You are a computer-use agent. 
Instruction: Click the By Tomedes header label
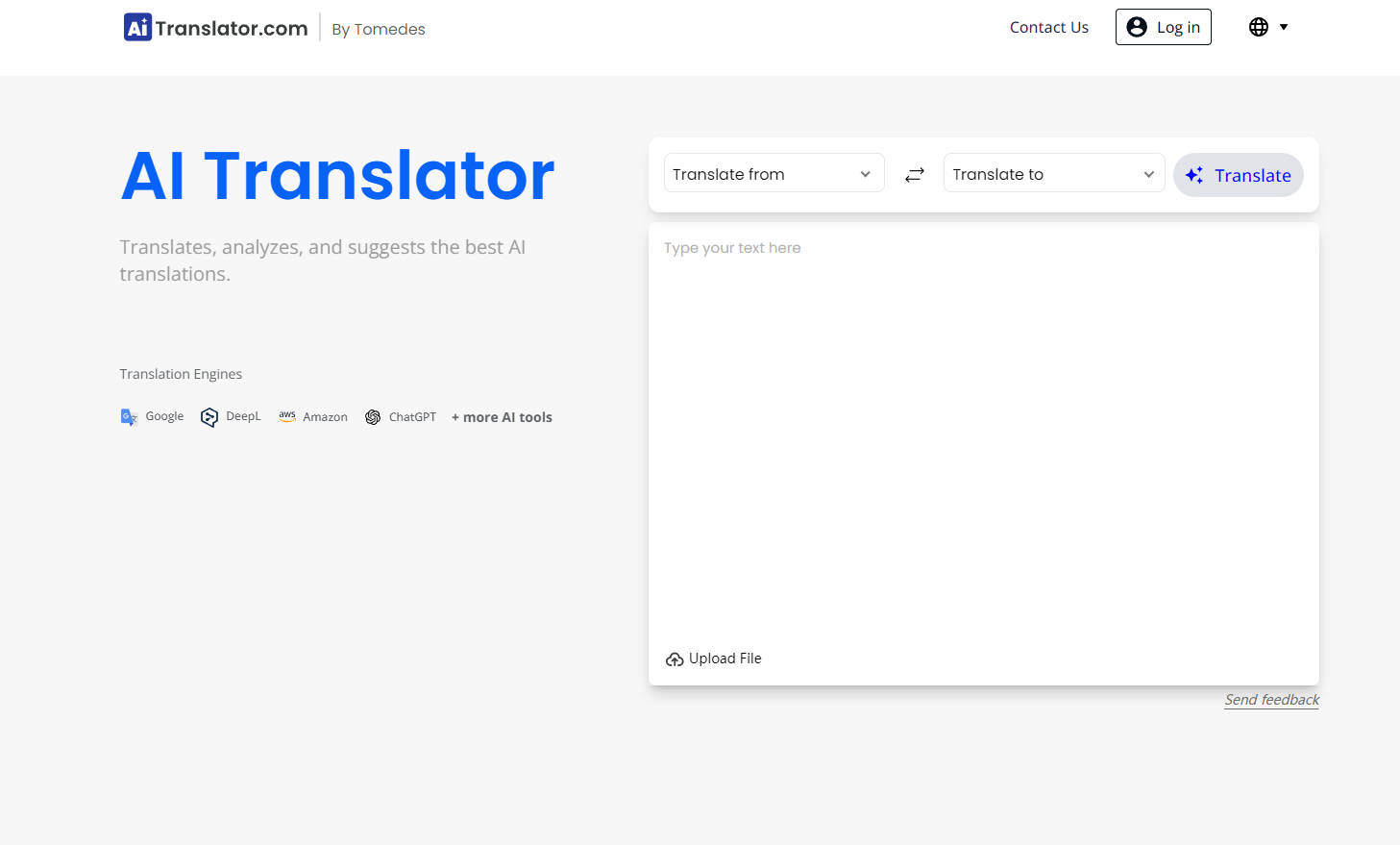click(x=378, y=29)
